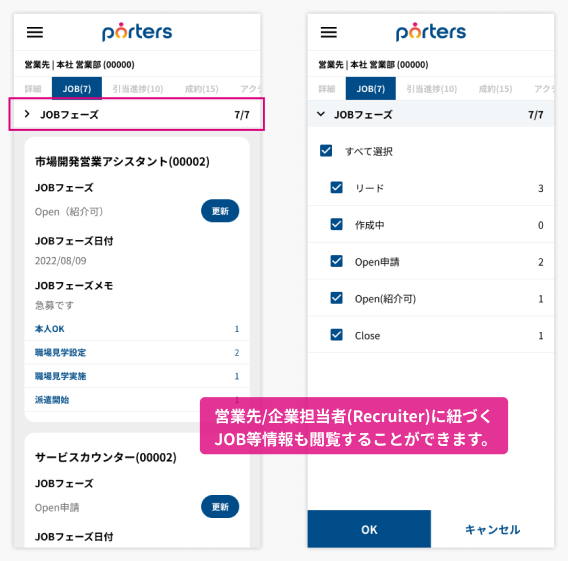
Task: Click キャンセル to dismiss filter
Action: pyautogui.click(x=492, y=529)
